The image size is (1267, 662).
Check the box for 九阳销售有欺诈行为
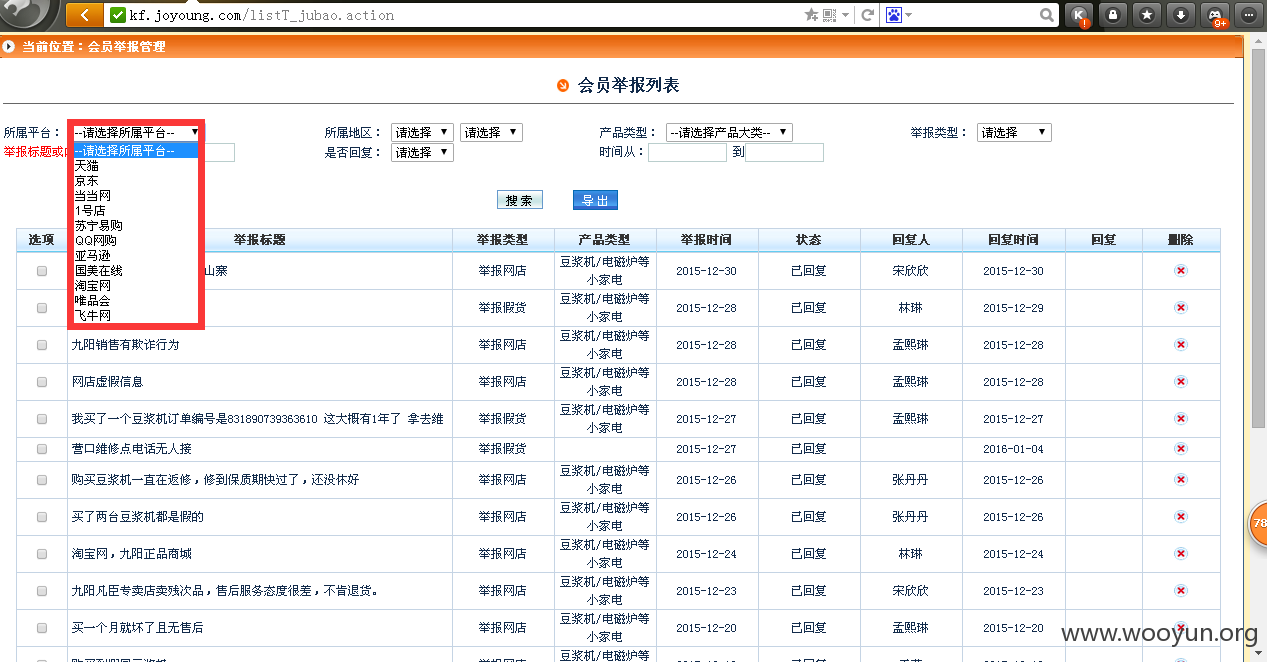coord(42,345)
